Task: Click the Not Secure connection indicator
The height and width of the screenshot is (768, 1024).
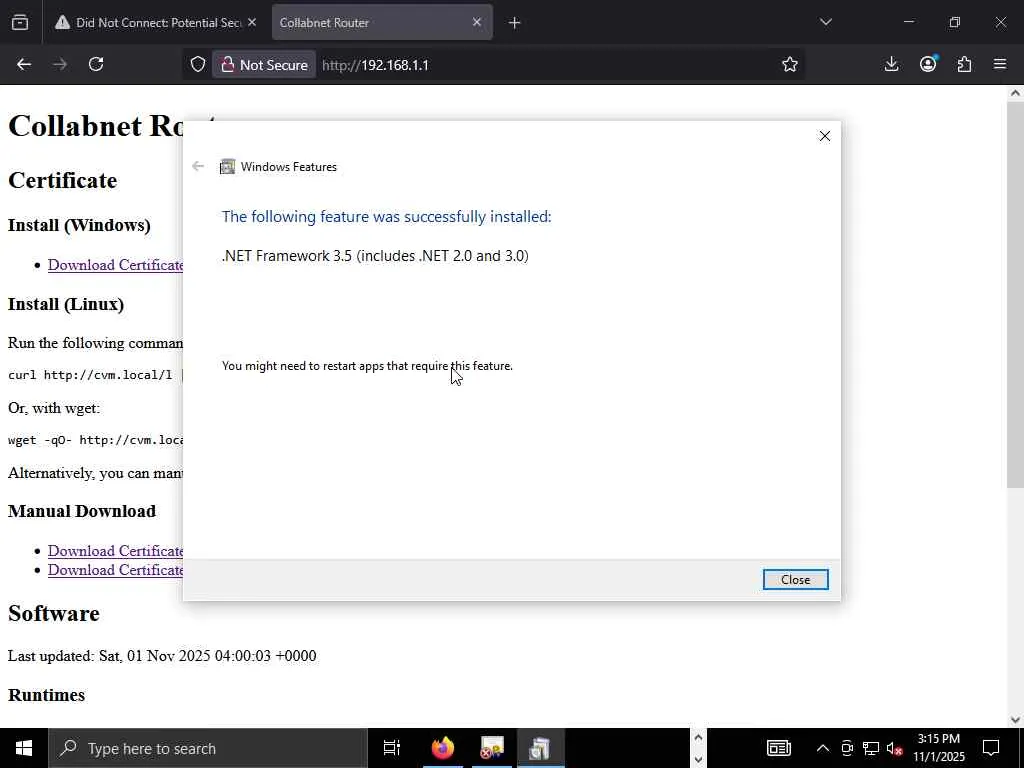Action: [x=264, y=65]
